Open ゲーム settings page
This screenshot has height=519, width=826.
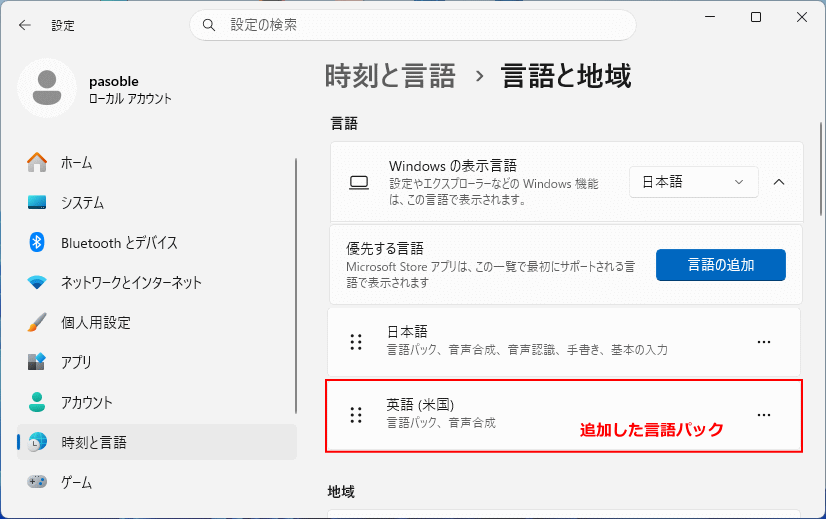tap(157, 482)
